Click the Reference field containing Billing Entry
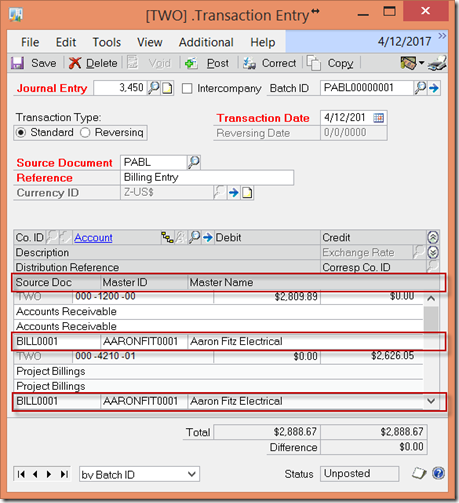459x503 pixels. click(x=207, y=177)
